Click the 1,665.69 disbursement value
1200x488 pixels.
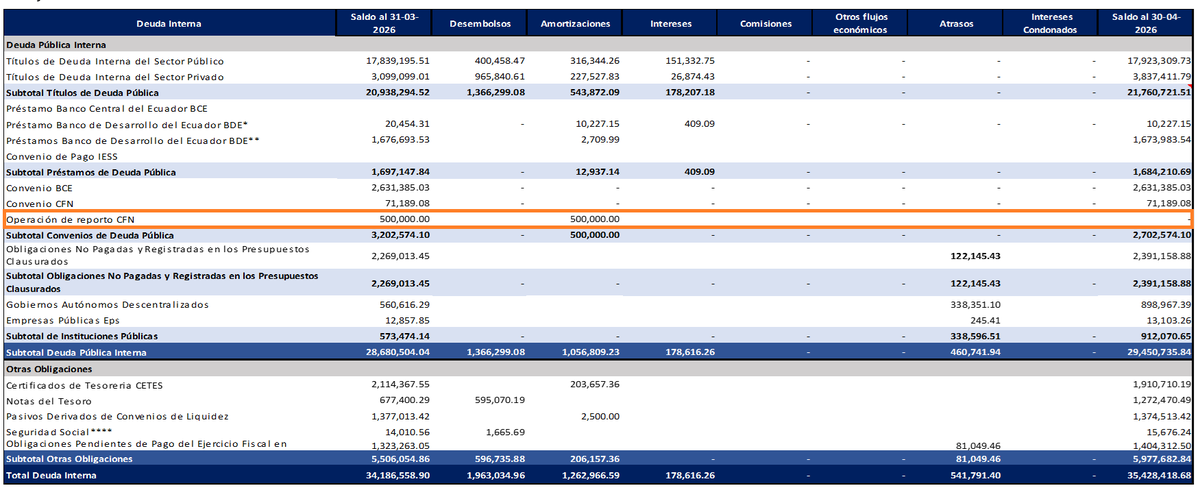506,432
